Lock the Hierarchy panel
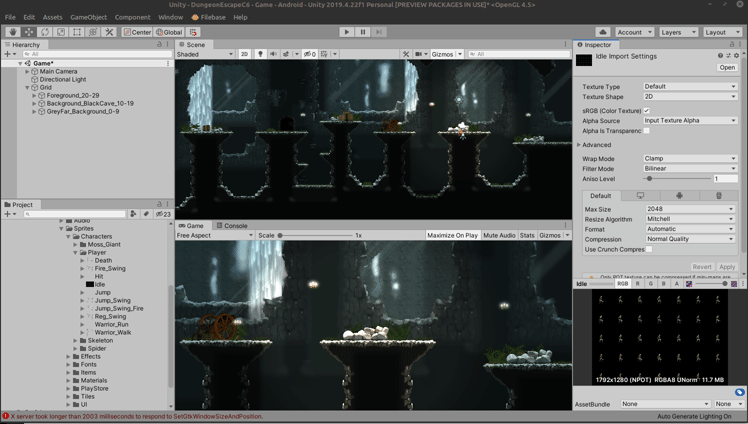The height and width of the screenshot is (424, 748). tap(159, 44)
